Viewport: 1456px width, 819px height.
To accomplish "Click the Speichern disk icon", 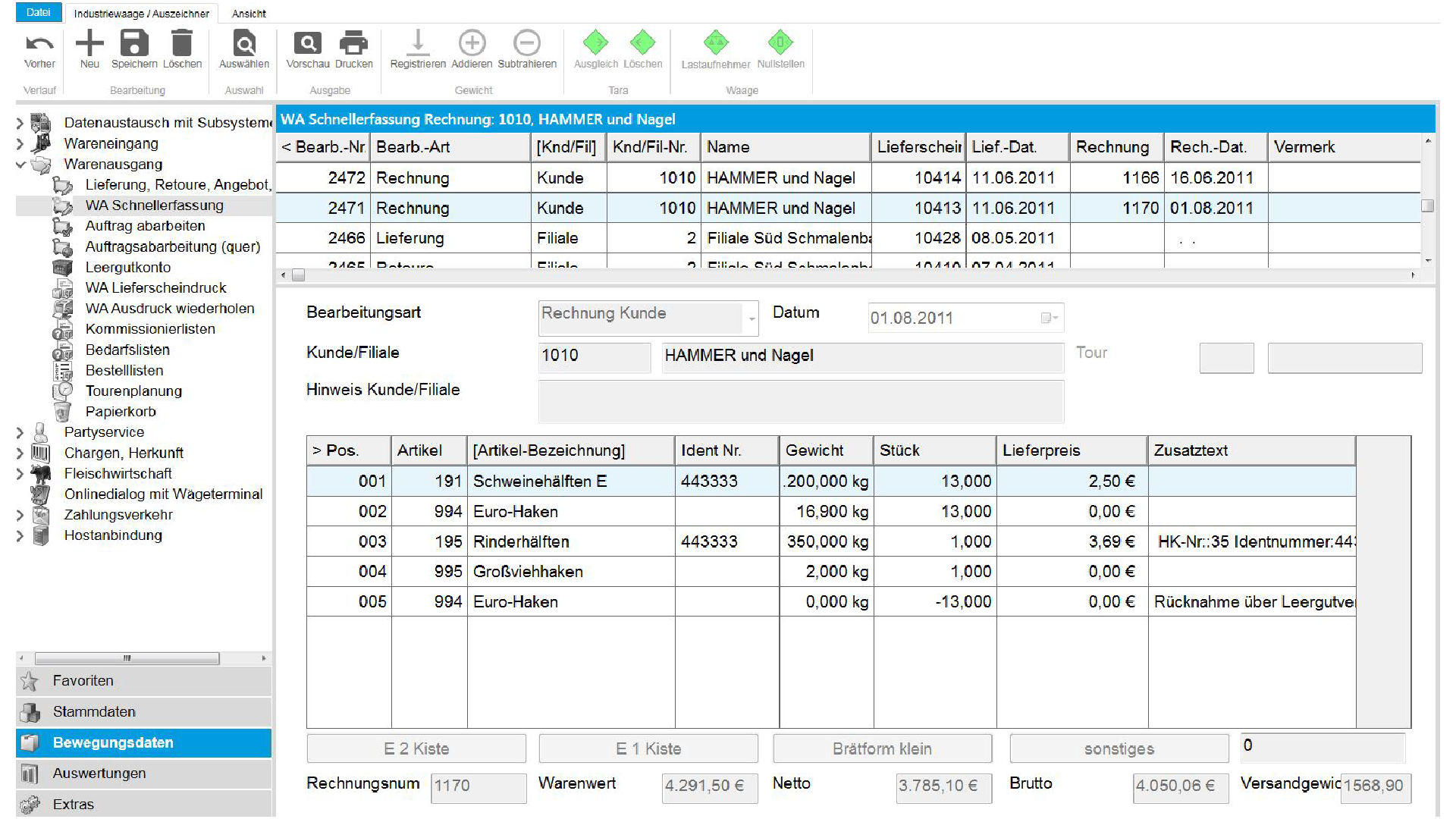I will click(x=134, y=43).
